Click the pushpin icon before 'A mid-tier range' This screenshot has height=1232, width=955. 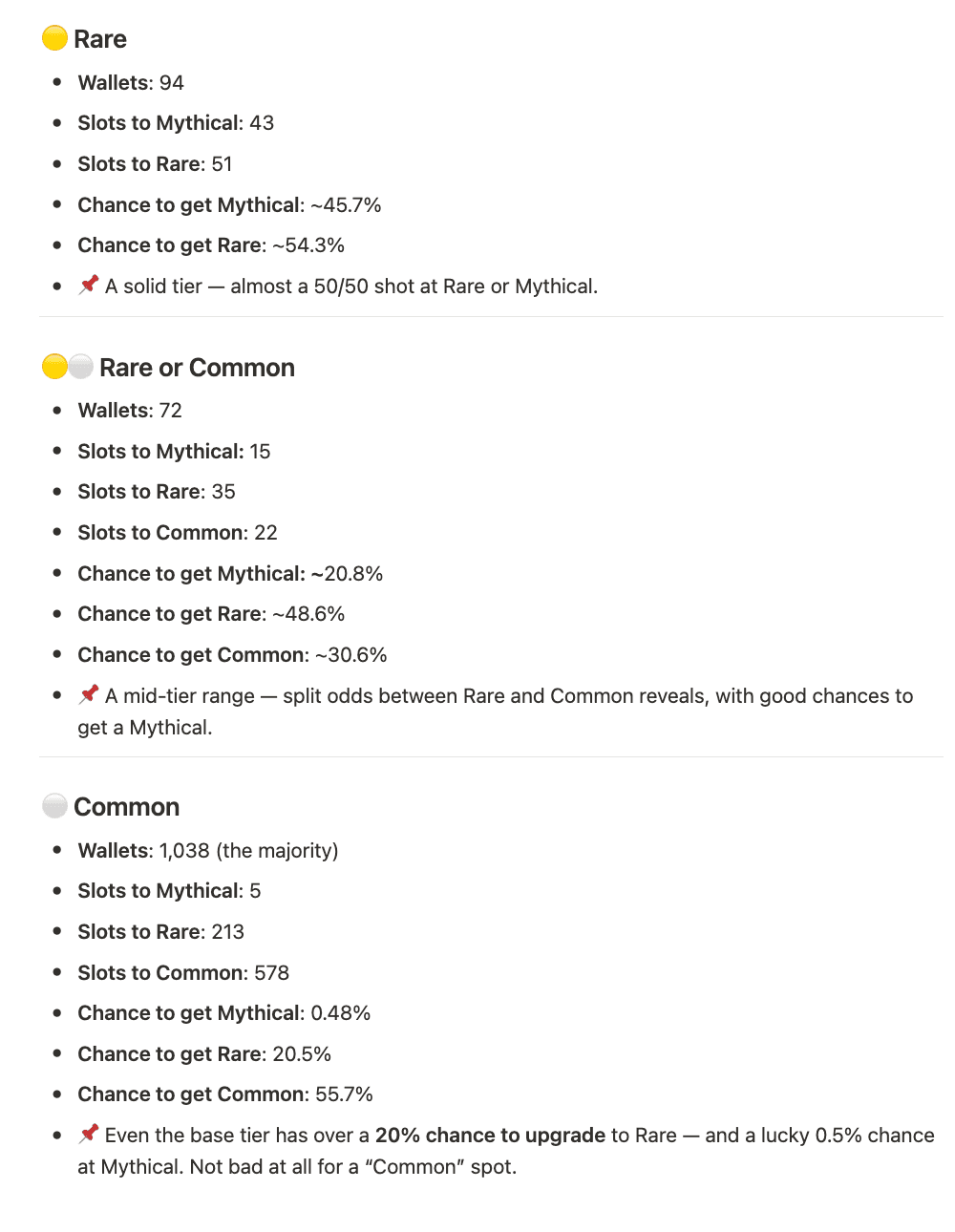click(x=89, y=694)
